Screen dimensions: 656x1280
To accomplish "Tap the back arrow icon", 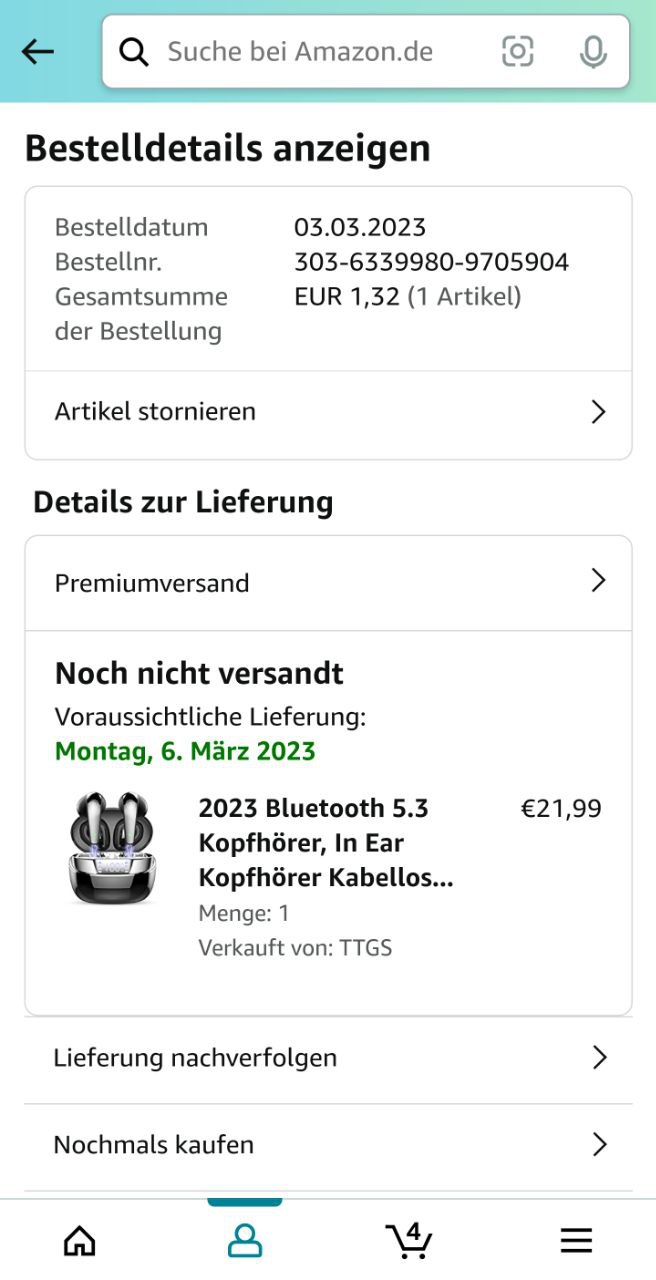I will [x=38, y=51].
